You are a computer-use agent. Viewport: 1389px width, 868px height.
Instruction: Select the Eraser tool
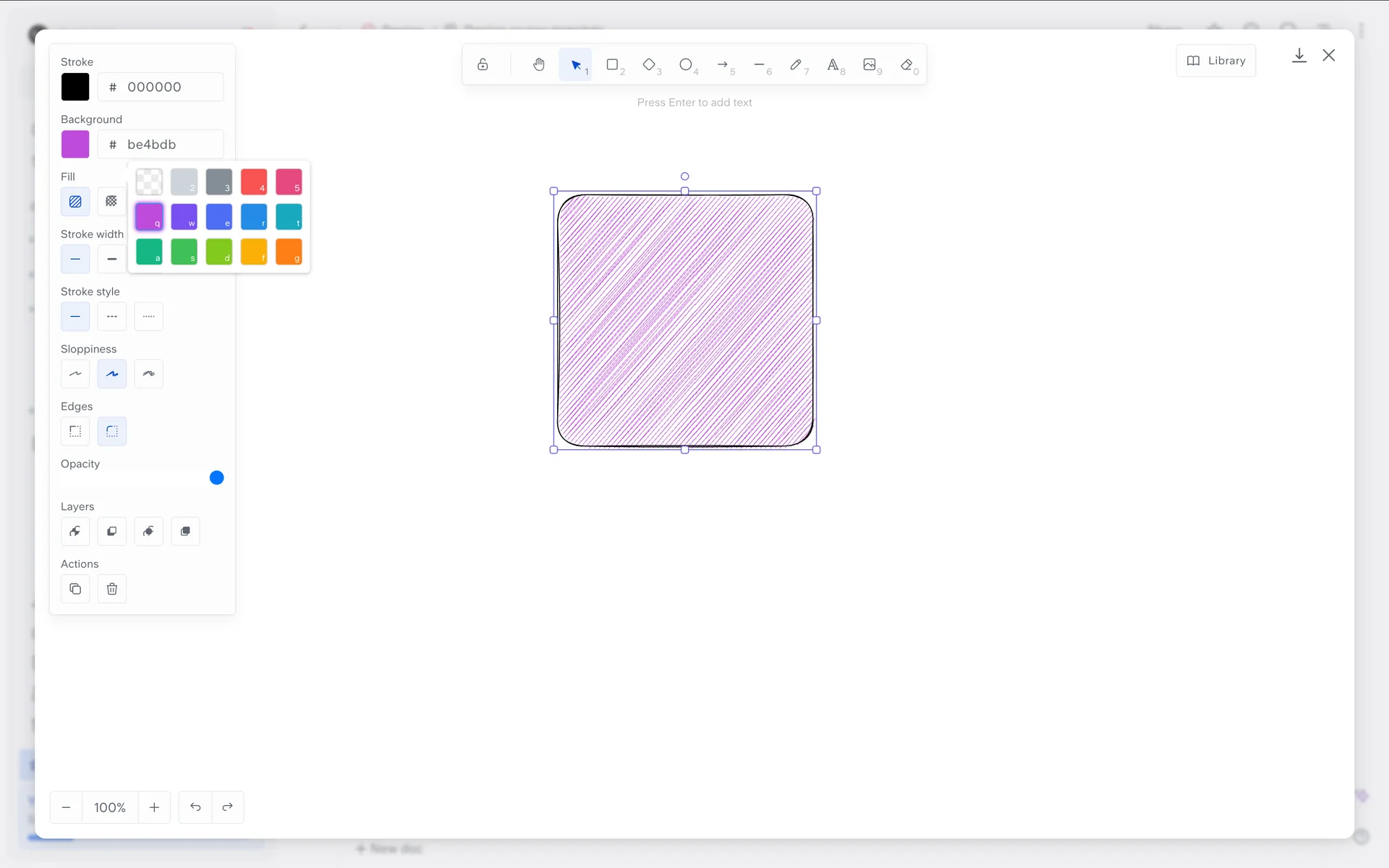pos(906,65)
